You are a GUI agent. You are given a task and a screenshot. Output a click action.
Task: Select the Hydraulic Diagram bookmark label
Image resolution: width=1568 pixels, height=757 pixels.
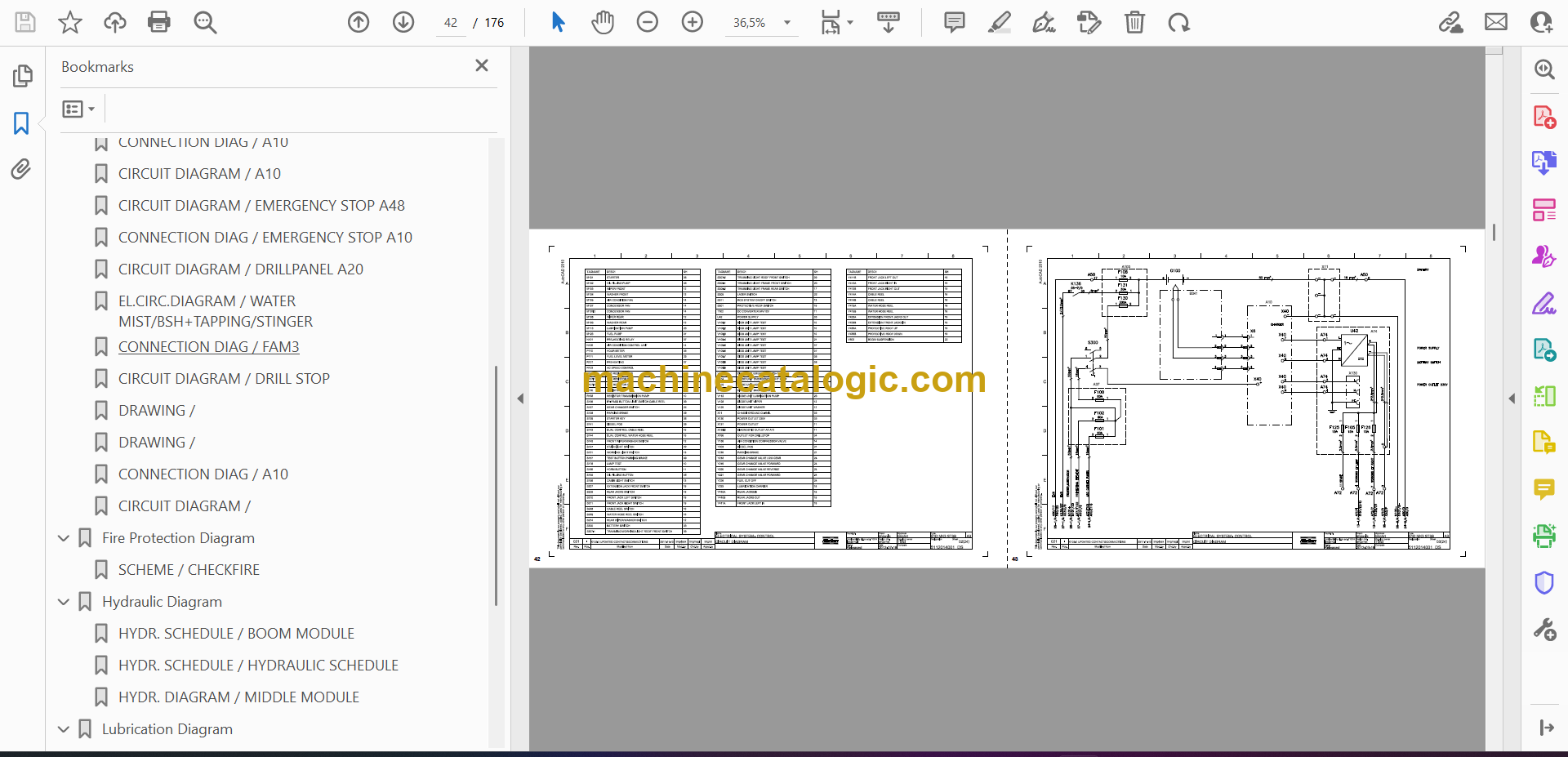point(162,601)
